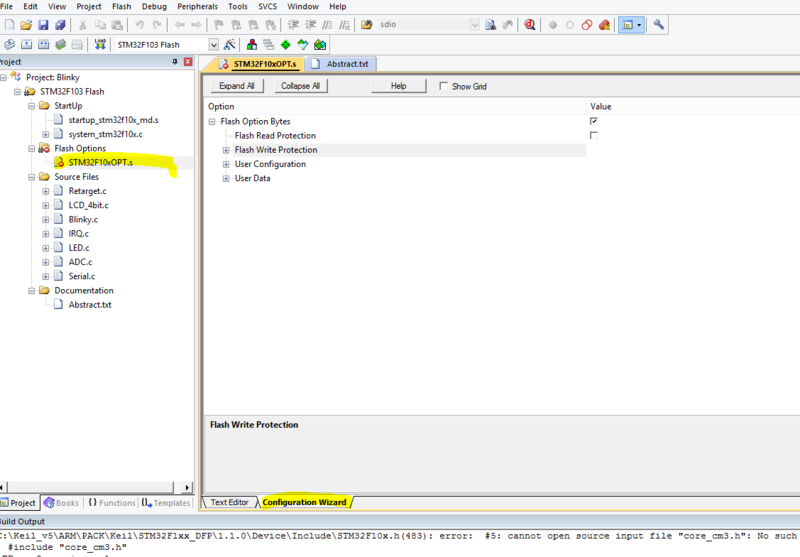Switch to the Abstract.txt editor tab
Viewport: 800px width, 557px height.
(342, 63)
